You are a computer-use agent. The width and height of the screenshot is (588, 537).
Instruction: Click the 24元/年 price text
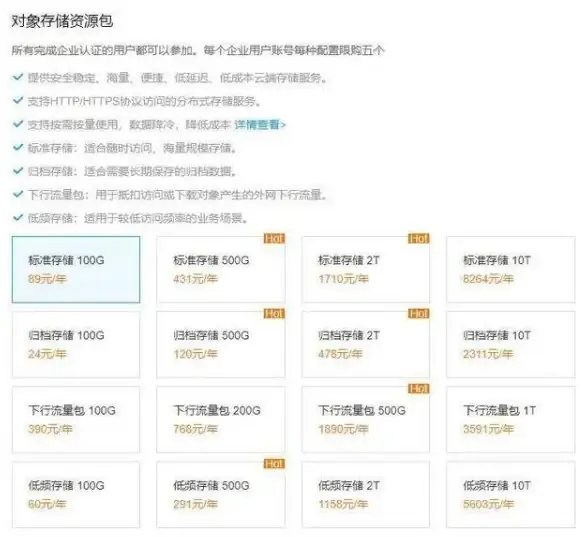[x=47, y=354]
